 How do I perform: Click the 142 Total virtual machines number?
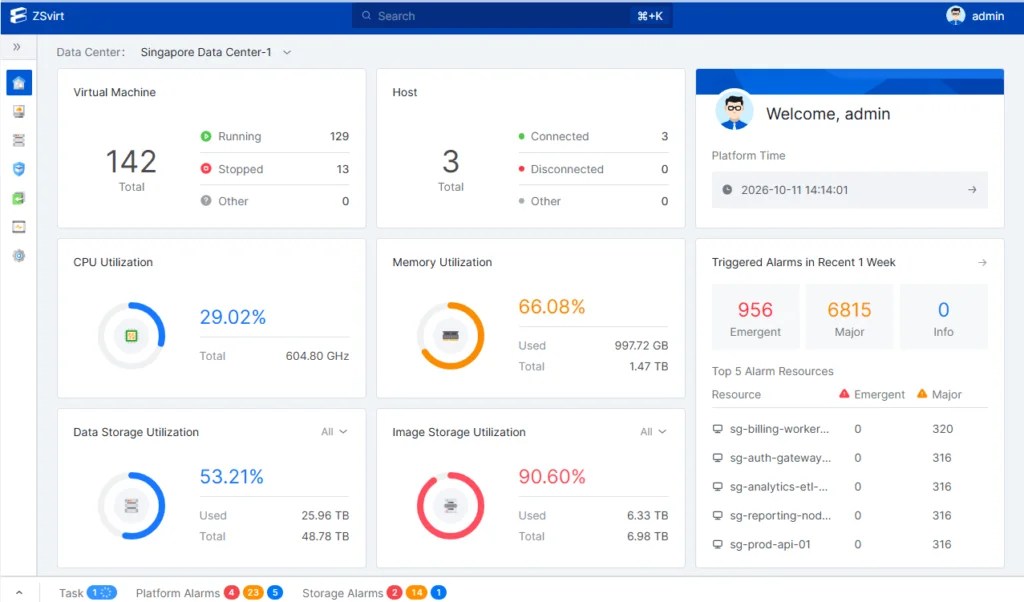point(131,162)
